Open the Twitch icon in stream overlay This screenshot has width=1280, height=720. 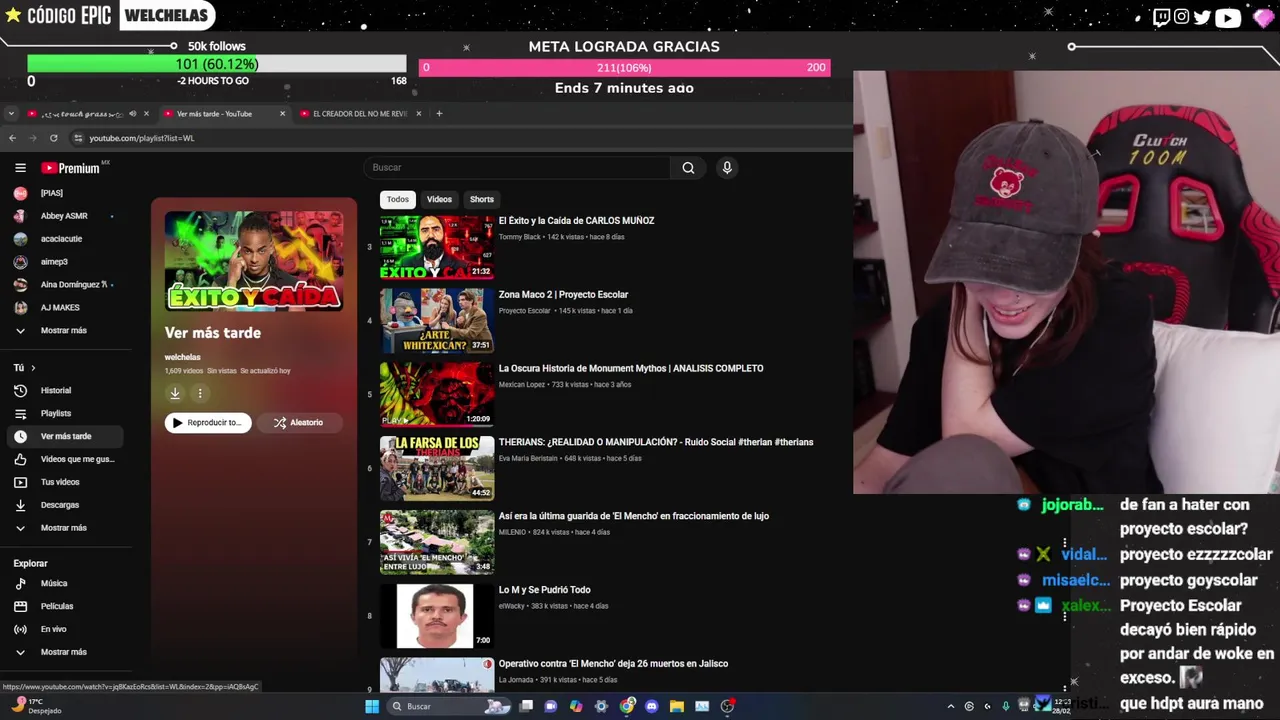coord(1161,17)
